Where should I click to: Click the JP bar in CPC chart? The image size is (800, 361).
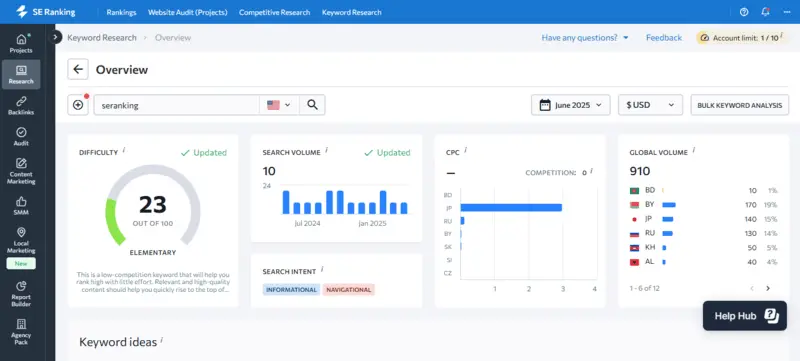point(511,208)
